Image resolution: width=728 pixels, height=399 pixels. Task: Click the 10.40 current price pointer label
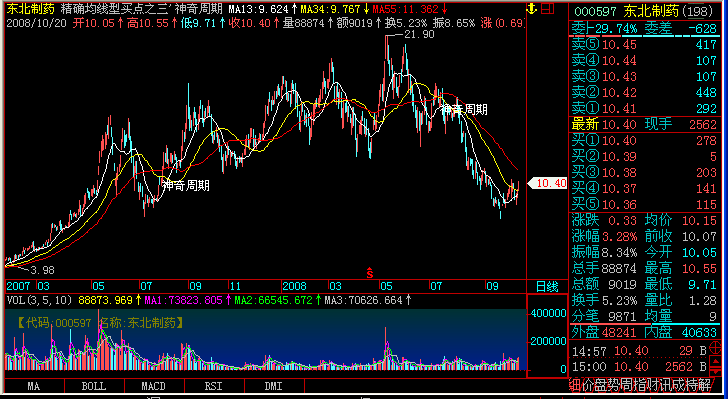(x=548, y=183)
